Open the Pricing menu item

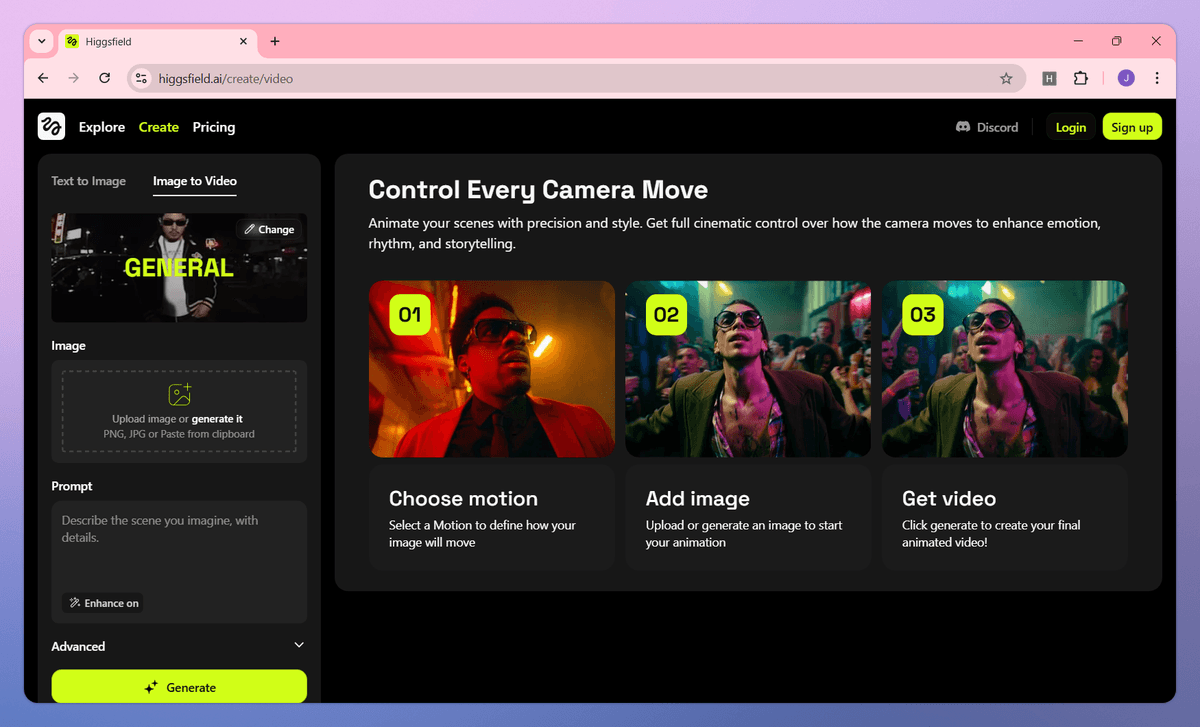click(214, 127)
